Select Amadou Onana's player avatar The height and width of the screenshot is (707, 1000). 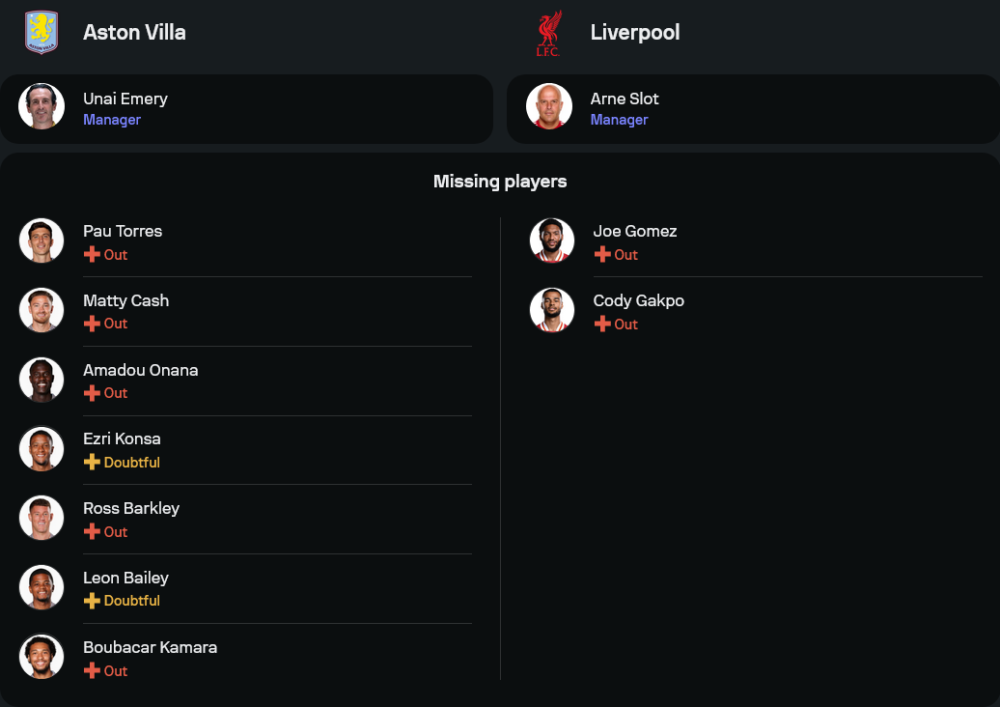[x=41, y=380]
